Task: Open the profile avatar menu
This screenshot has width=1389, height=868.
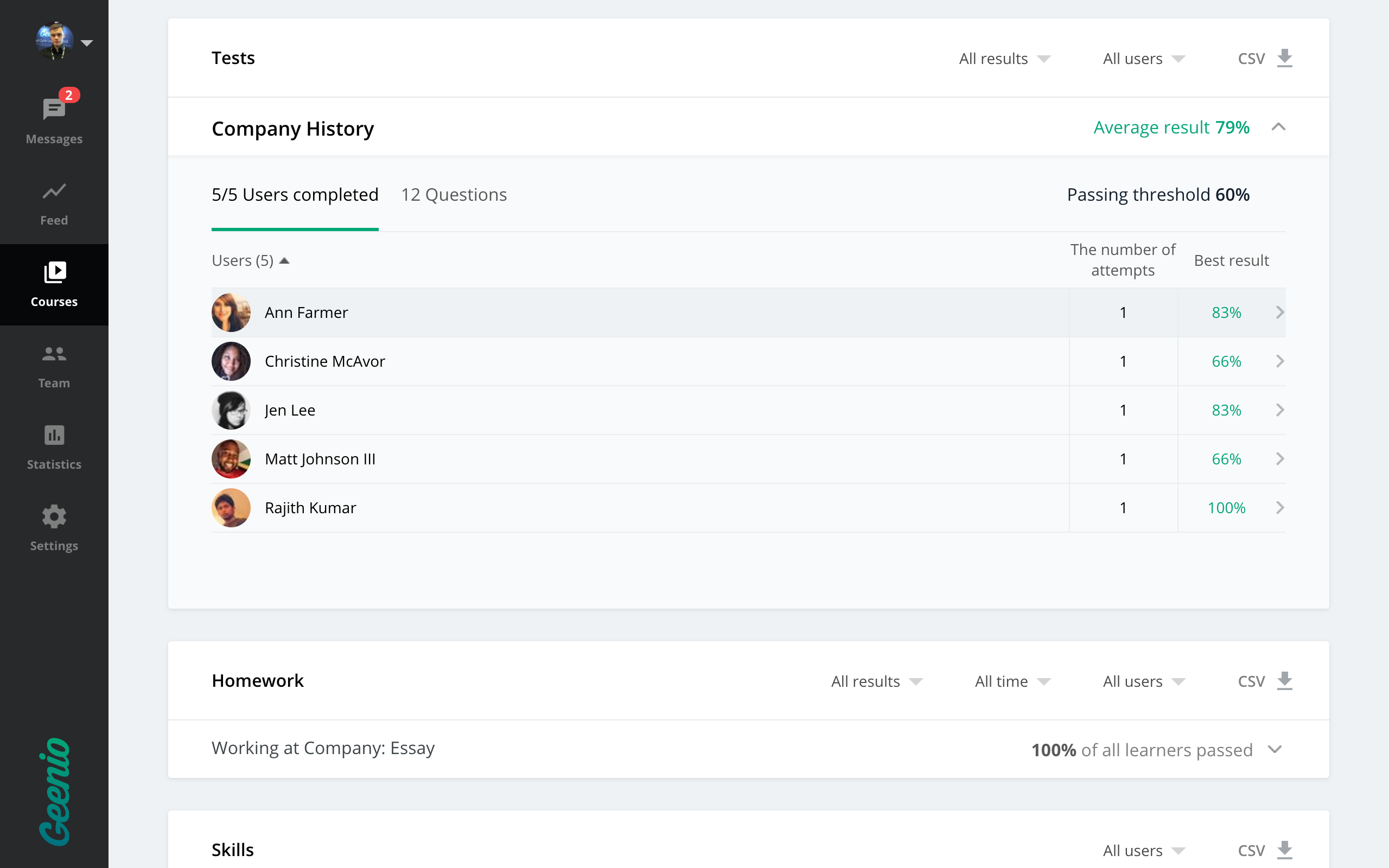Action: pyautogui.click(x=62, y=41)
